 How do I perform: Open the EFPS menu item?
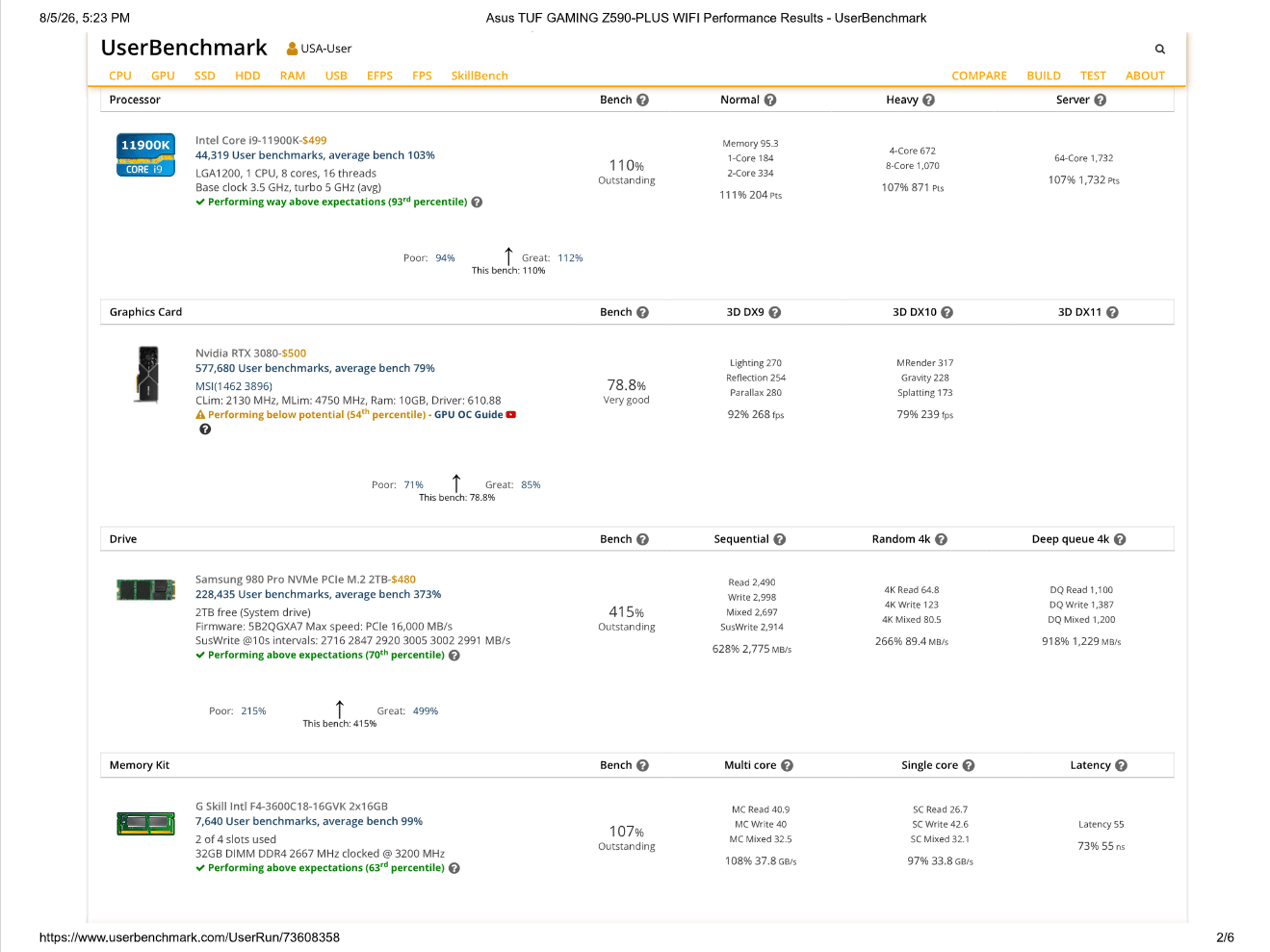[380, 76]
